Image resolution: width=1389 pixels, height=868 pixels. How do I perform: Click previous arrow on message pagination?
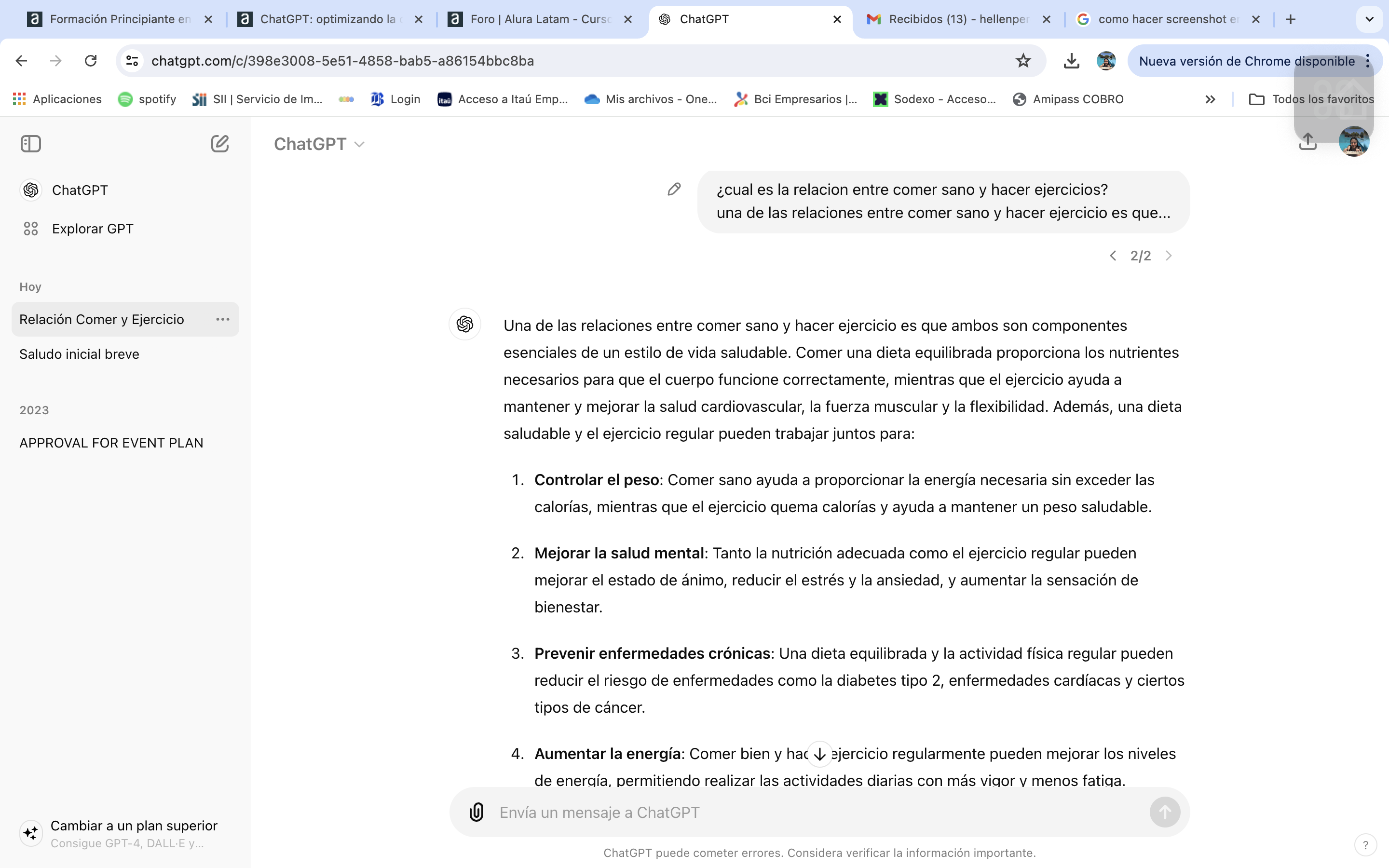point(1113,256)
